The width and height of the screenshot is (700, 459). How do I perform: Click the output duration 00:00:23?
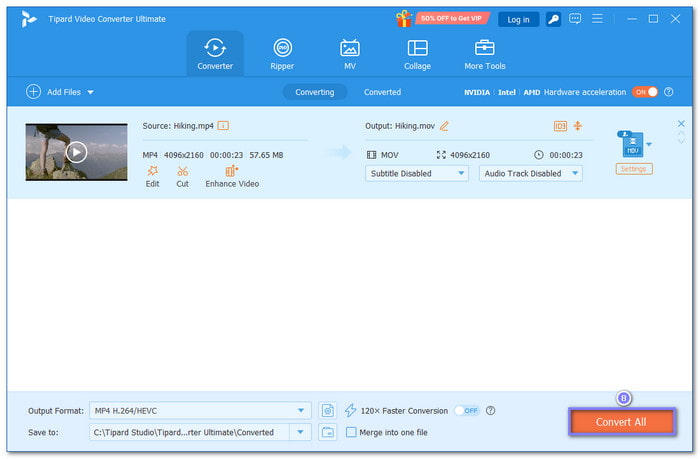point(566,155)
